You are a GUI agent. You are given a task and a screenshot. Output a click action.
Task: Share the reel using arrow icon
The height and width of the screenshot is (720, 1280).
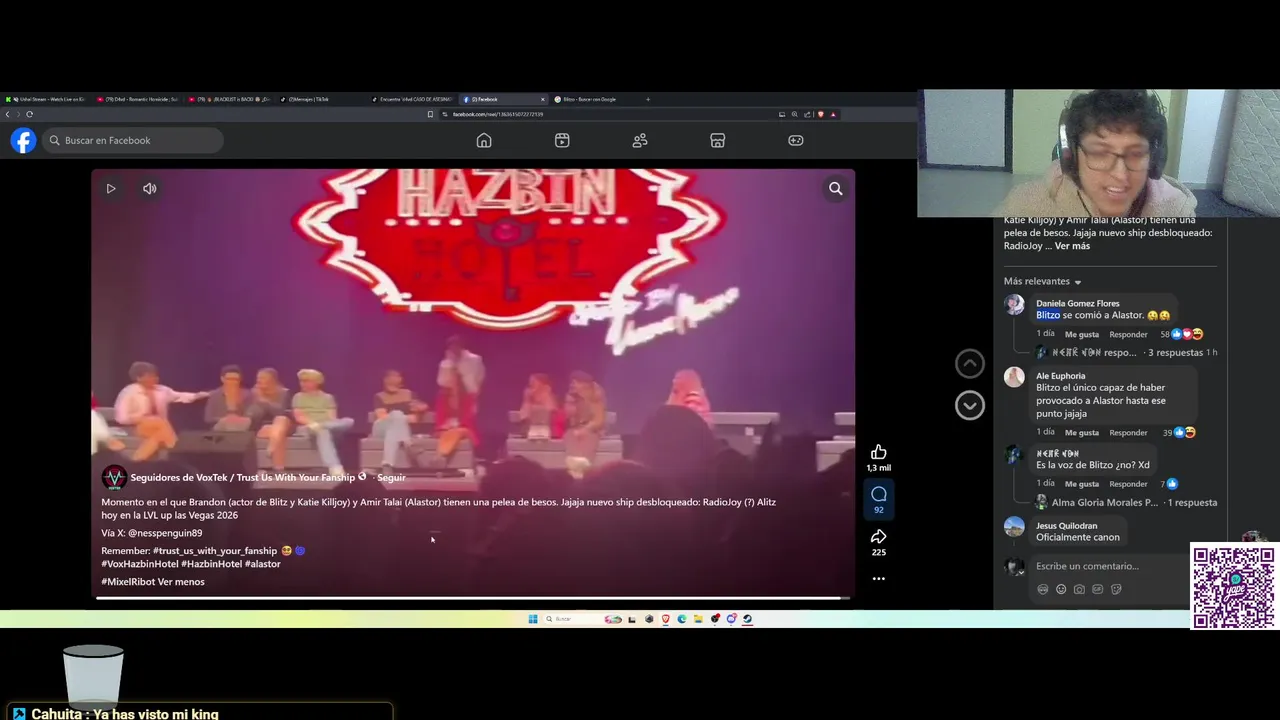[879, 537]
